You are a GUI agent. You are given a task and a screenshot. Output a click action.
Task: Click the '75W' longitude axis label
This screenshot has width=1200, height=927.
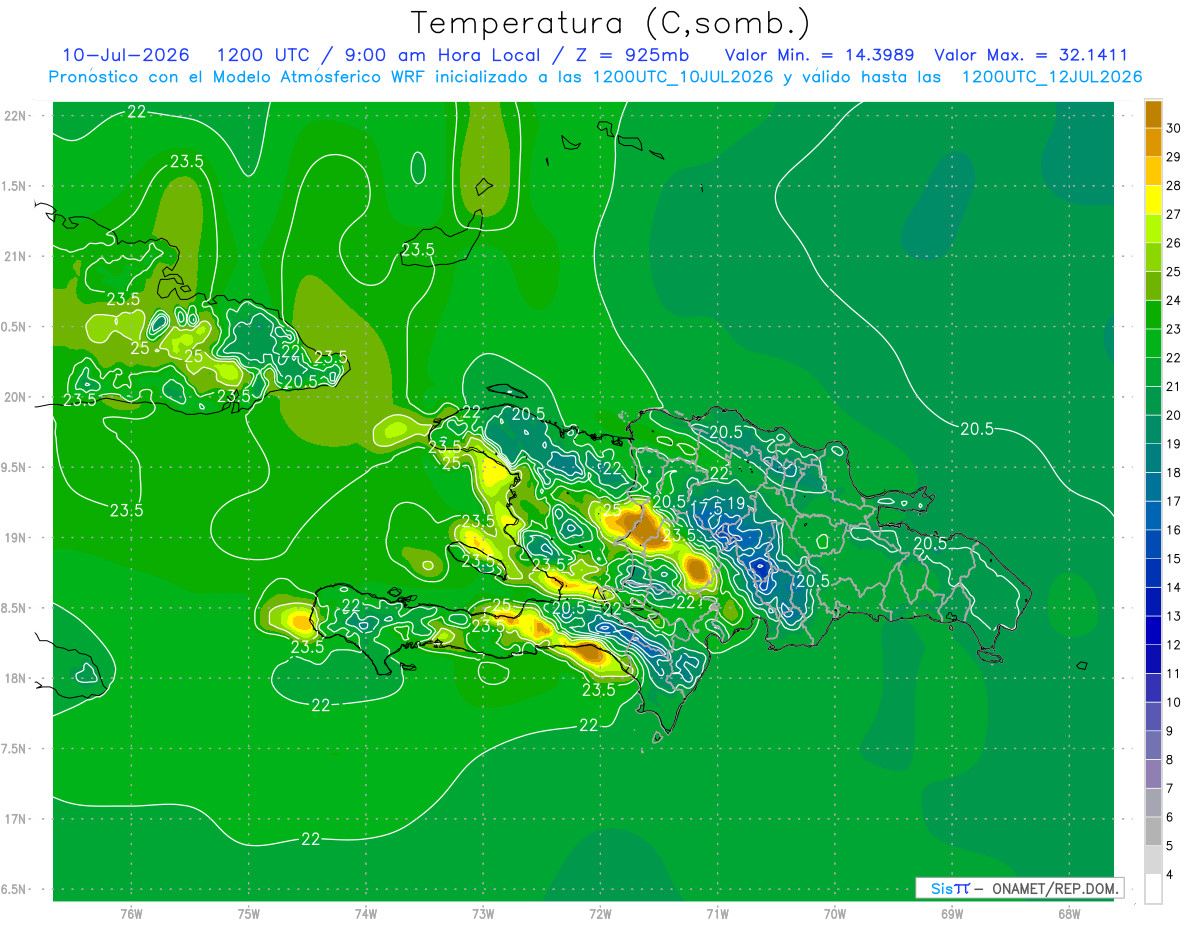249,913
